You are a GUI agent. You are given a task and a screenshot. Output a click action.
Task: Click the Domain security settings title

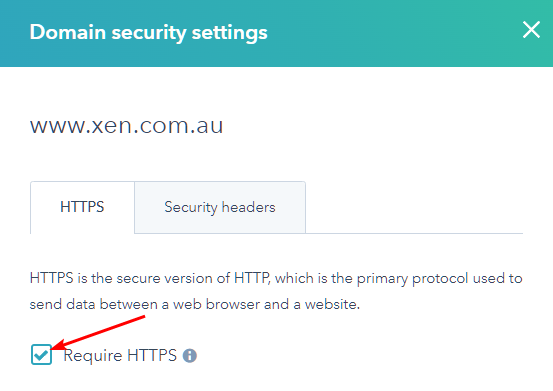click(x=148, y=32)
